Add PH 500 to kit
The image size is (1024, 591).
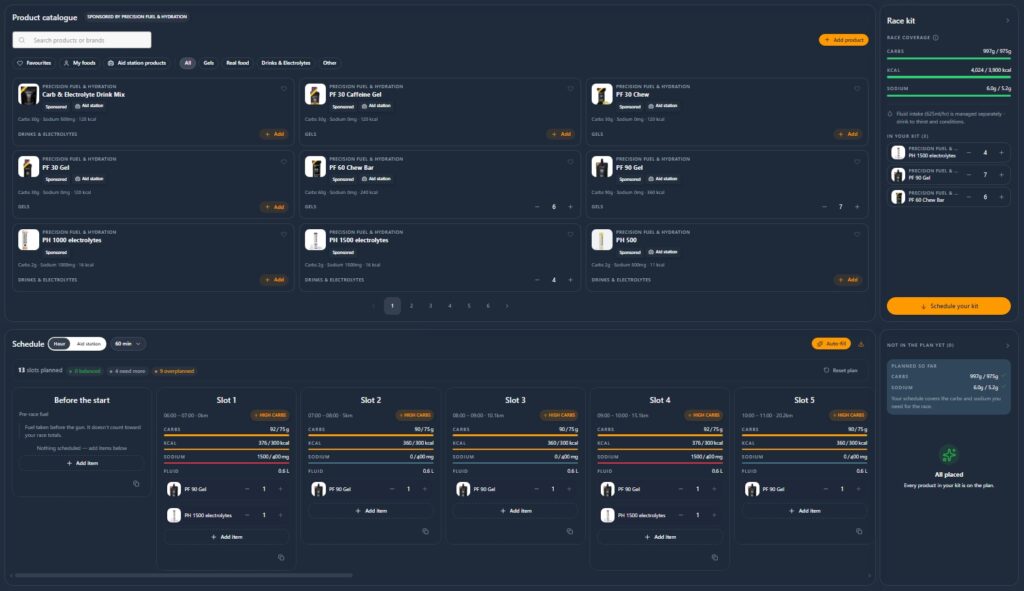coord(848,280)
